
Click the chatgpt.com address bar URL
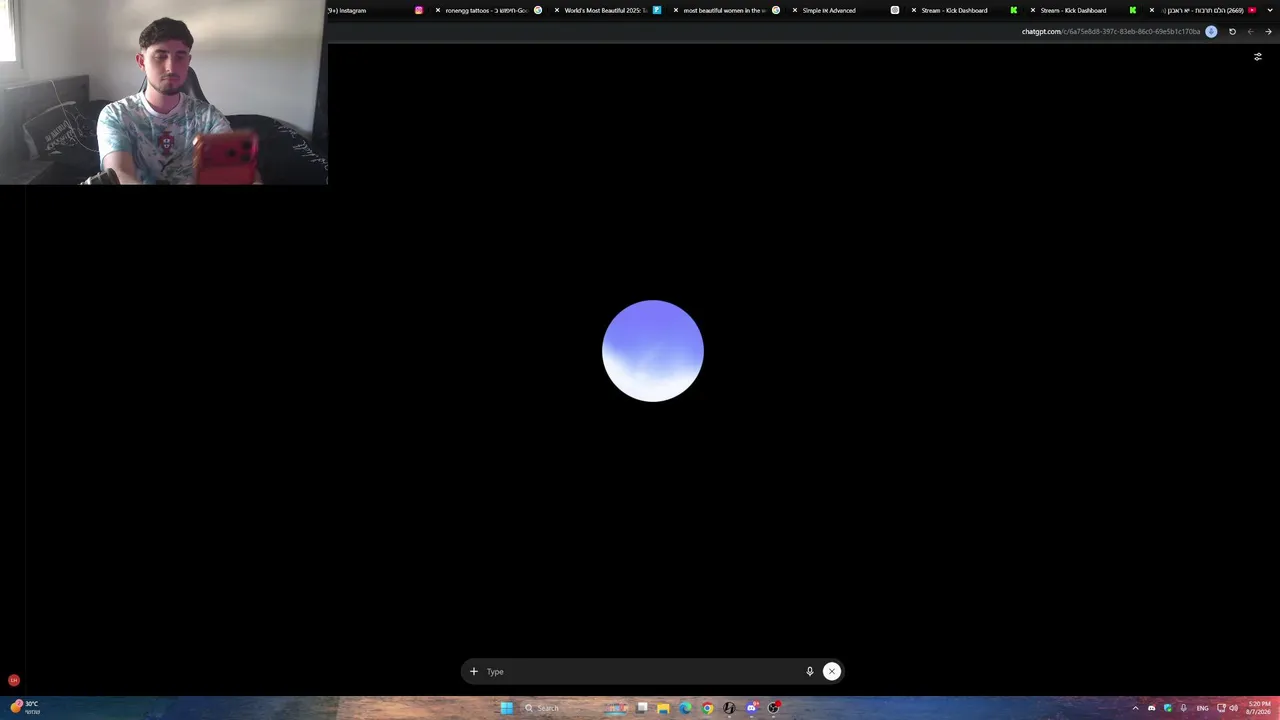pyautogui.click(x=1110, y=31)
